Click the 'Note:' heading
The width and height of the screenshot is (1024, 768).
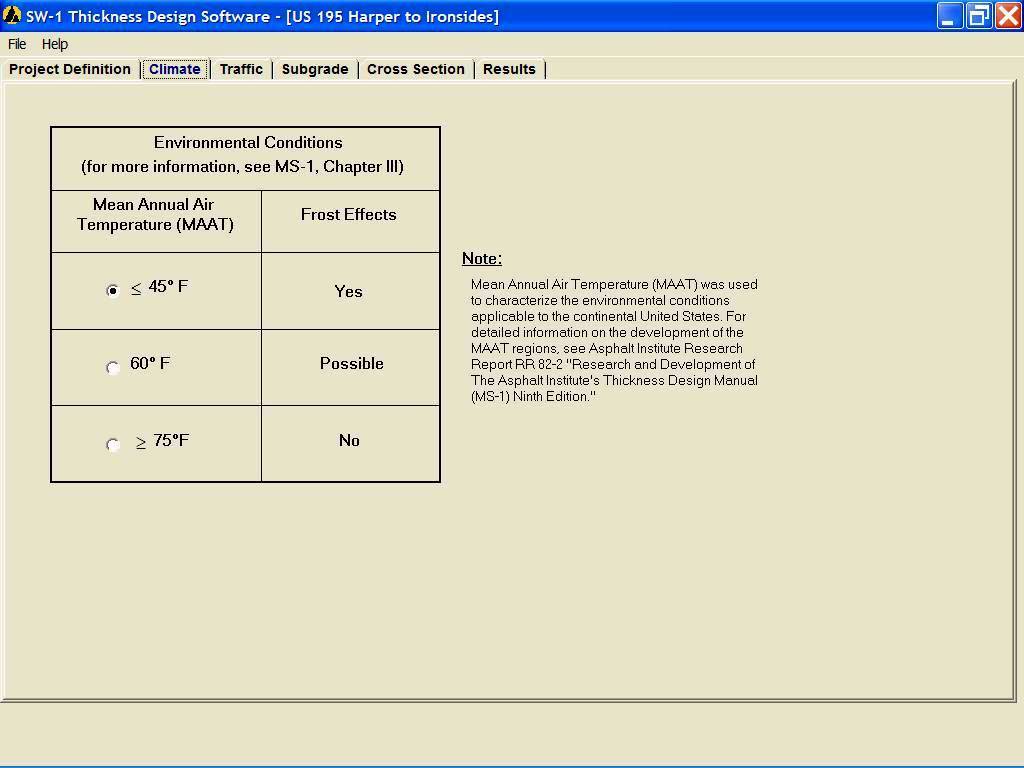coord(482,259)
